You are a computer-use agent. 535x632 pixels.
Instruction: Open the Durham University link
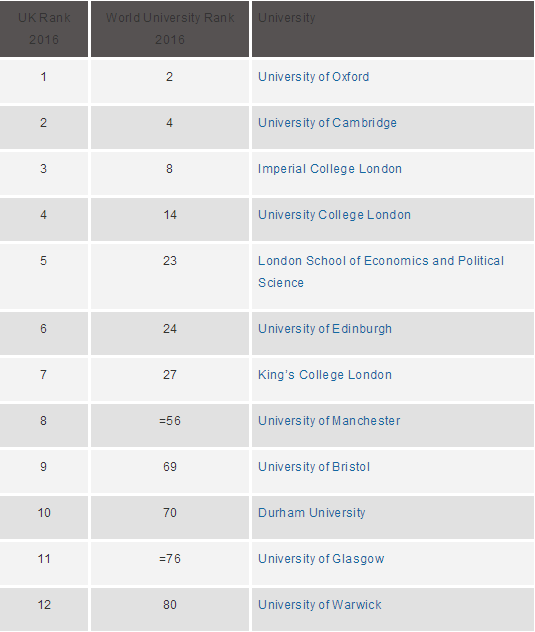pyautogui.click(x=312, y=512)
